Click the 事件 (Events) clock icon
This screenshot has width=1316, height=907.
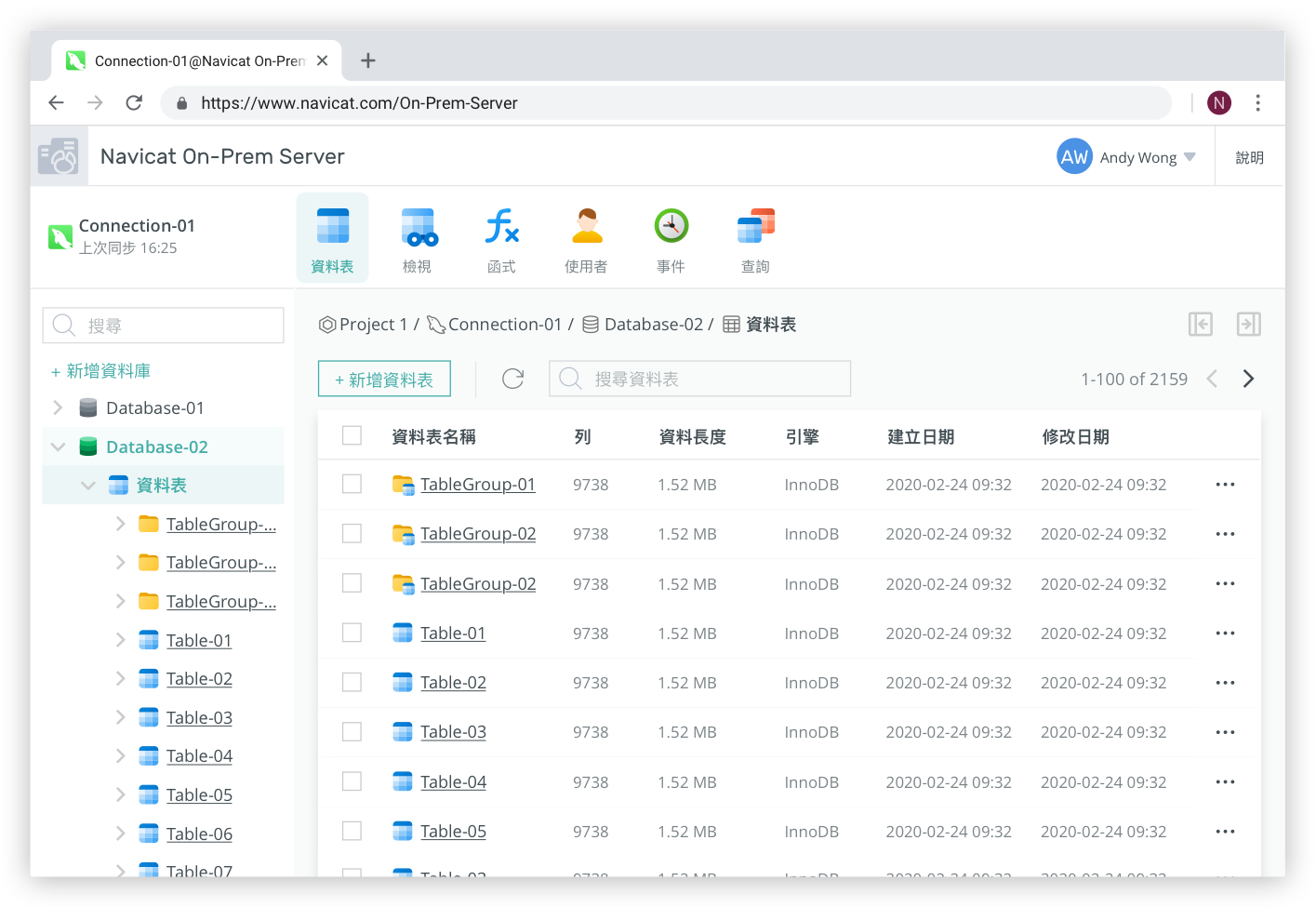coord(671,226)
